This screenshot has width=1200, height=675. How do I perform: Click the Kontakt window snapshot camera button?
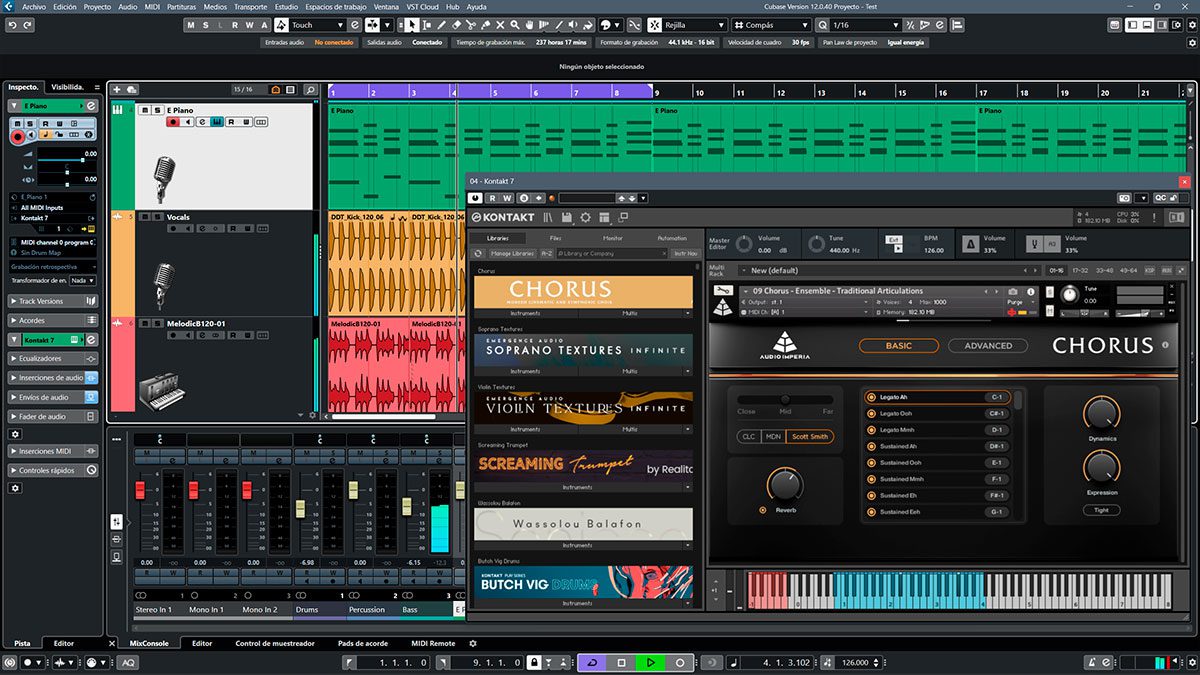point(1125,198)
